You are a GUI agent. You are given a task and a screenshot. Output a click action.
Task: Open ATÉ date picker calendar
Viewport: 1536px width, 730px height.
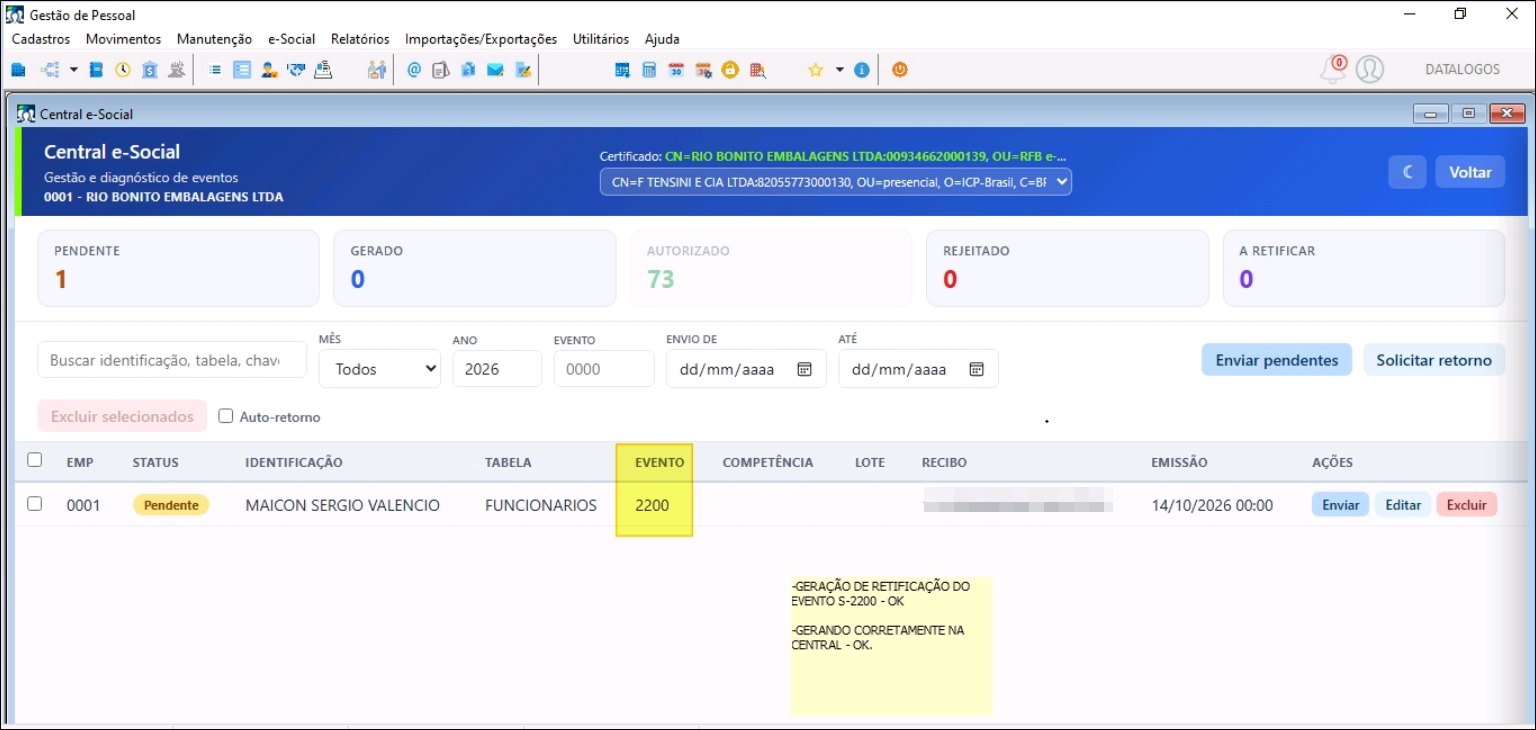click(976, 369)
